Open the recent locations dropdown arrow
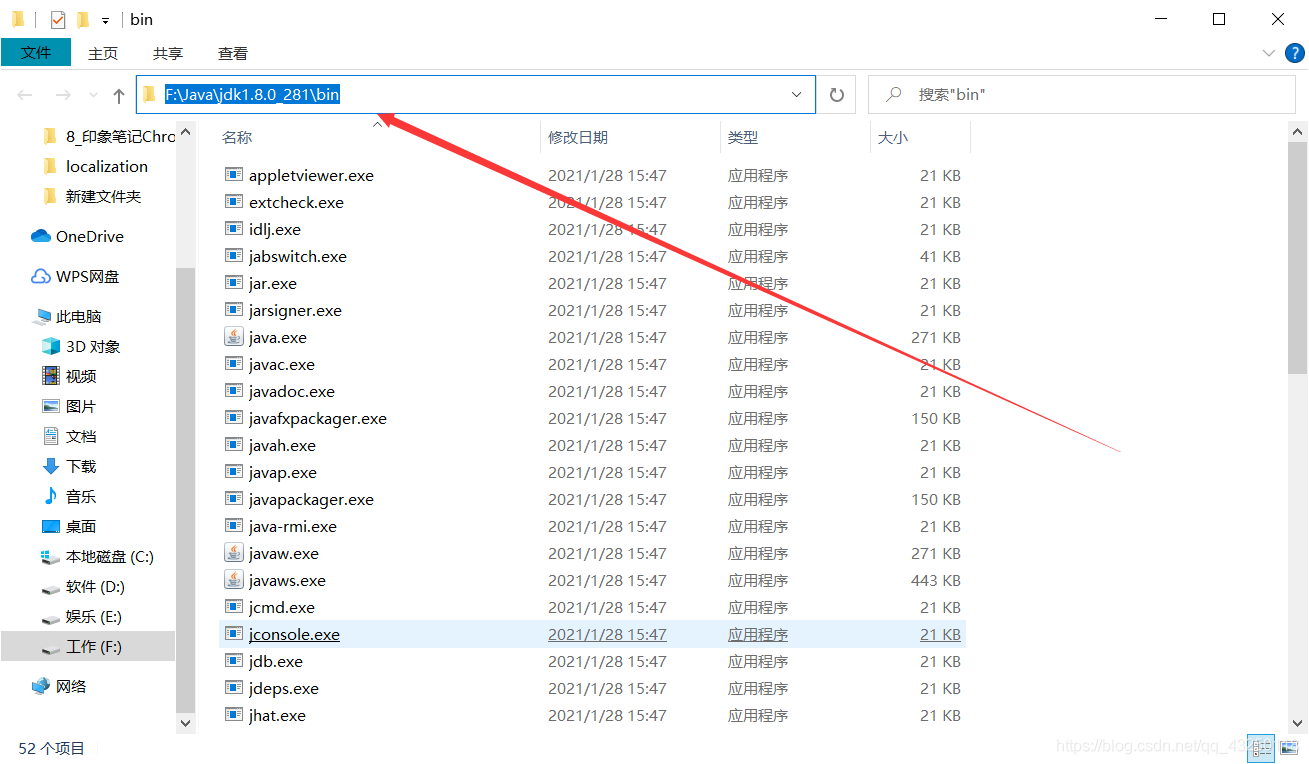This screenshot has height=764, width=1309. [x=94, y=95]
